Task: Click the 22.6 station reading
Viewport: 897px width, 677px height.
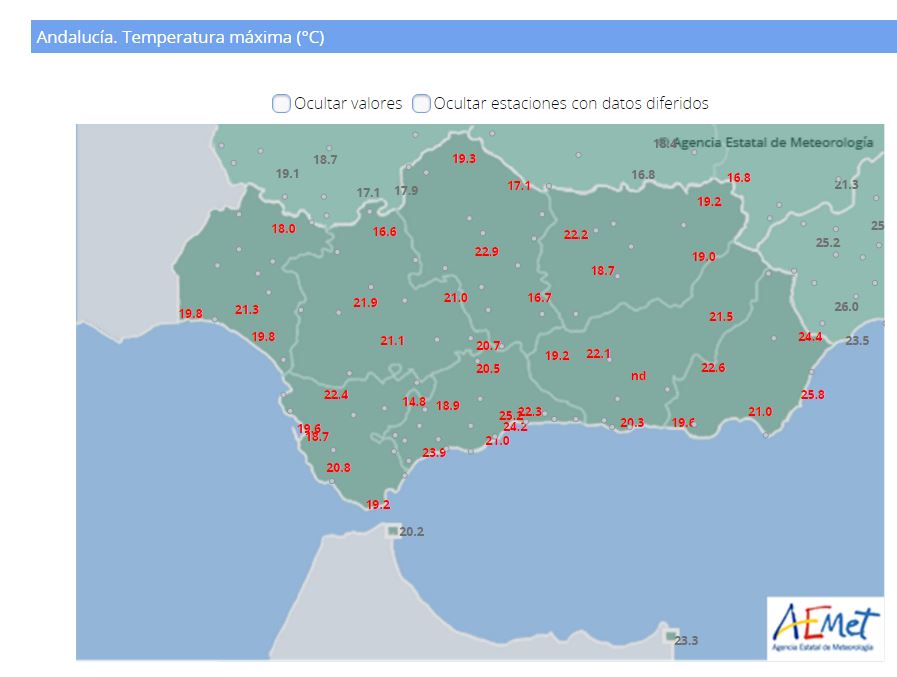Action: pos(713,368)
